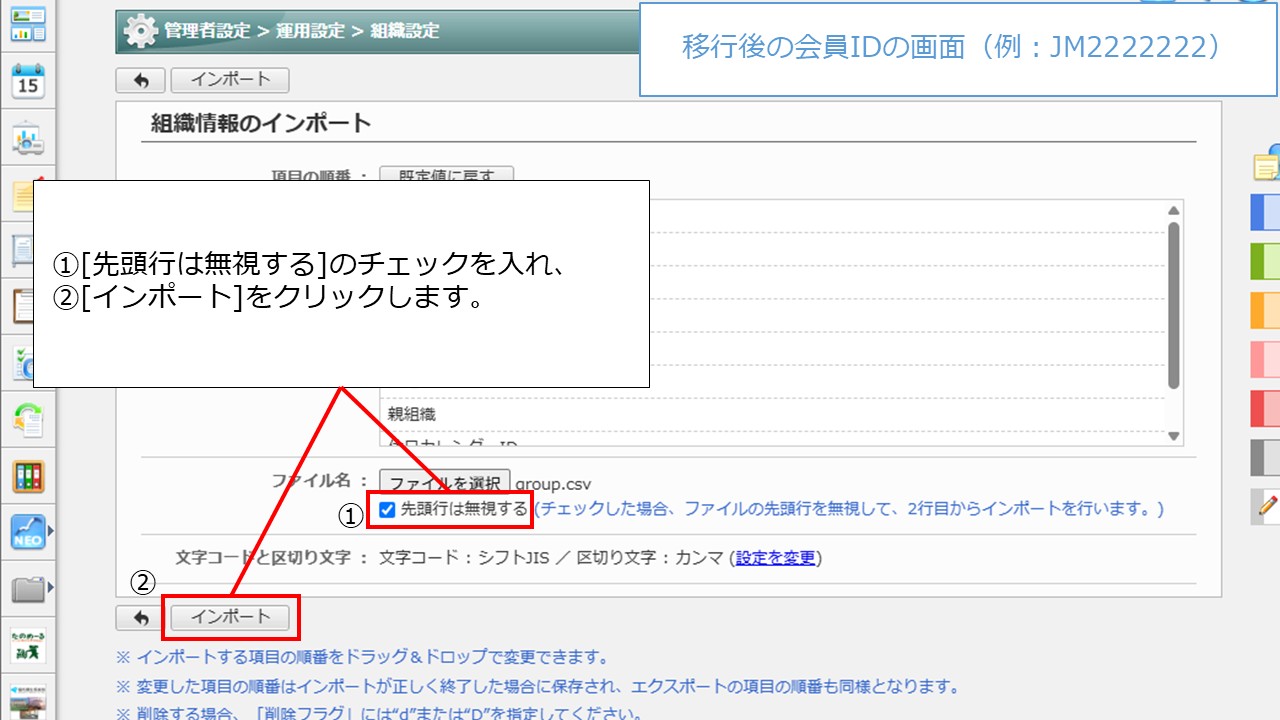Click 運用設定 in the breadcrumb
This screenshot has width=1280, height=720.
[x=310, y=31]
